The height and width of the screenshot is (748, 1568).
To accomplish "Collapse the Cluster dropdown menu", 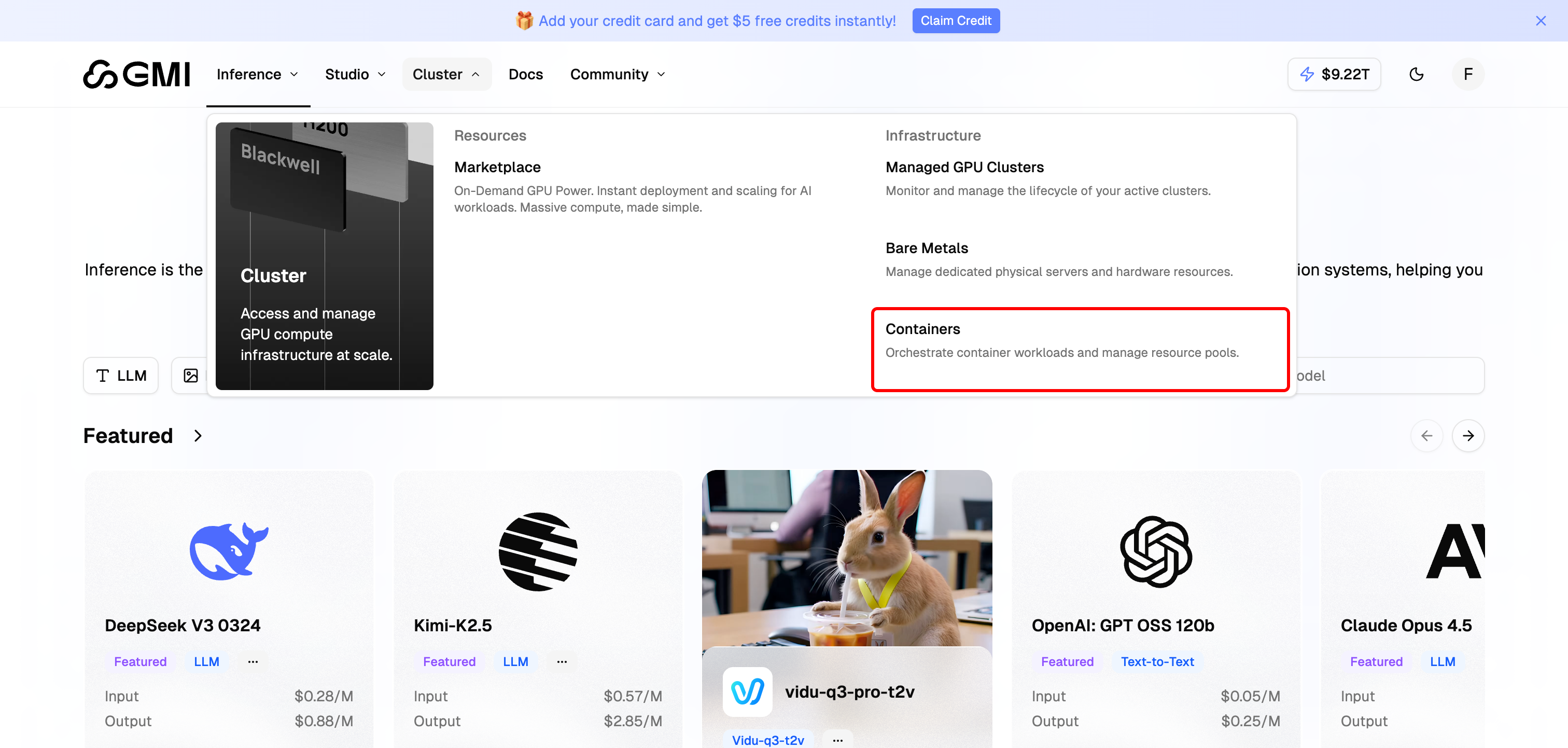I will coord(446,74).
